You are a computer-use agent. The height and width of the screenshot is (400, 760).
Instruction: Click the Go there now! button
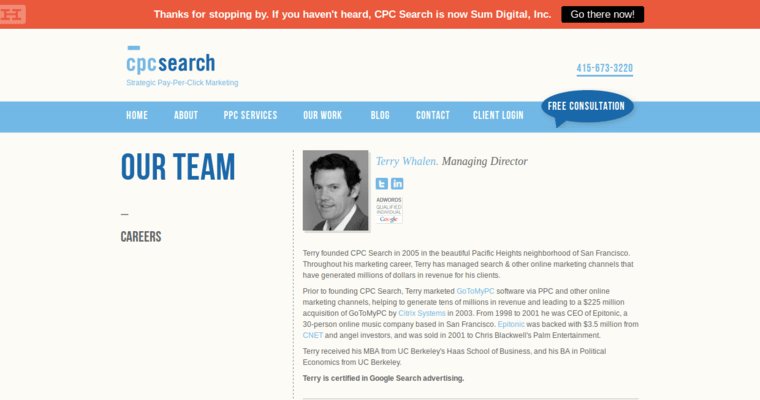coord(602,15)
